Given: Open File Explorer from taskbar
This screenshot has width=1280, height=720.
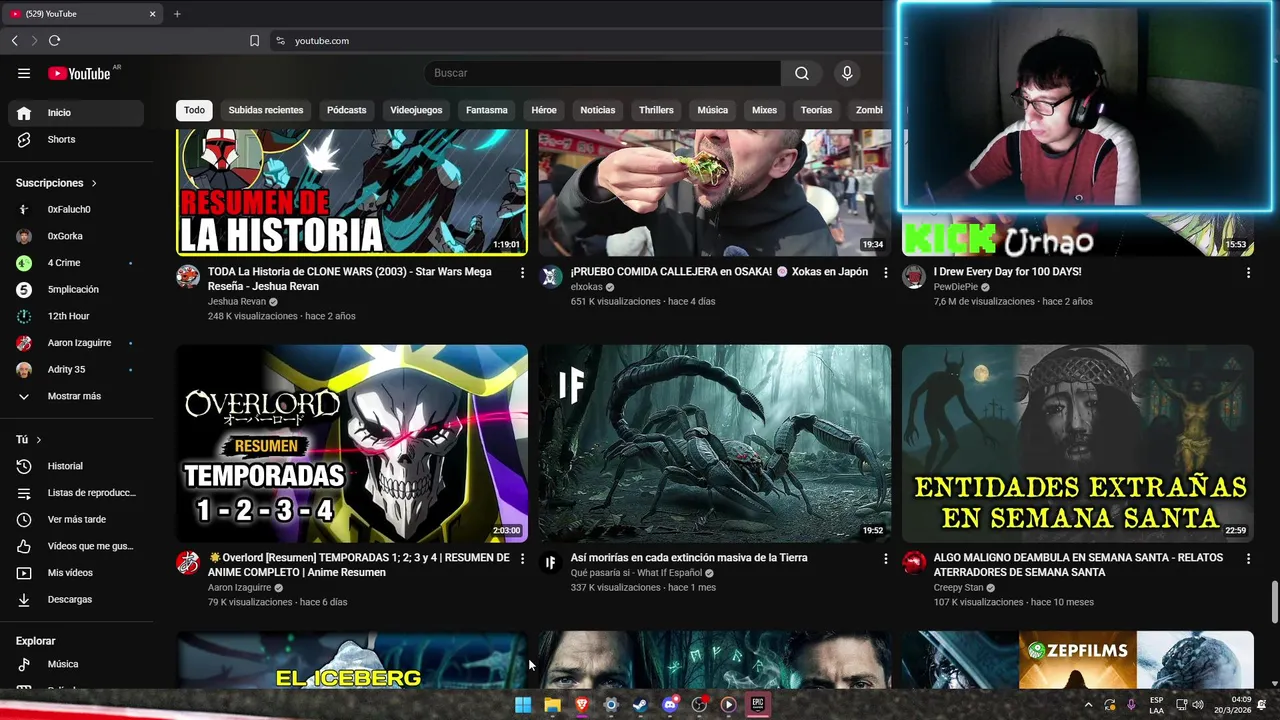Looking at the screenshot, I should (x=552, y=705).
